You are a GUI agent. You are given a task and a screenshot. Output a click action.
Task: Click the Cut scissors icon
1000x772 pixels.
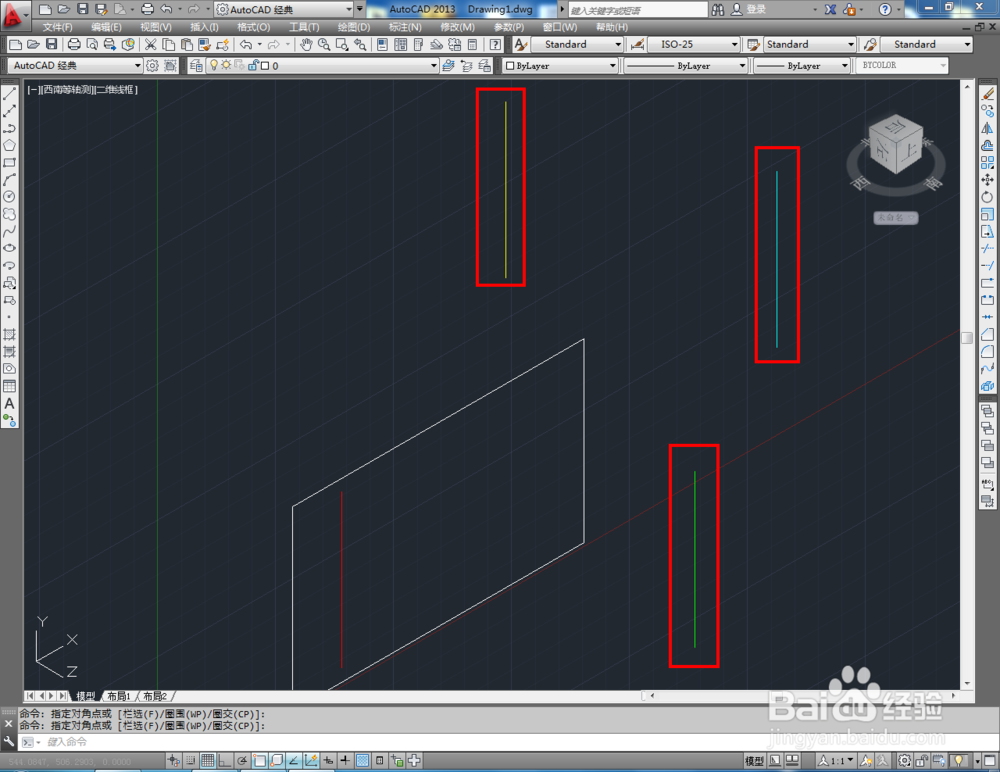(151, 44)
